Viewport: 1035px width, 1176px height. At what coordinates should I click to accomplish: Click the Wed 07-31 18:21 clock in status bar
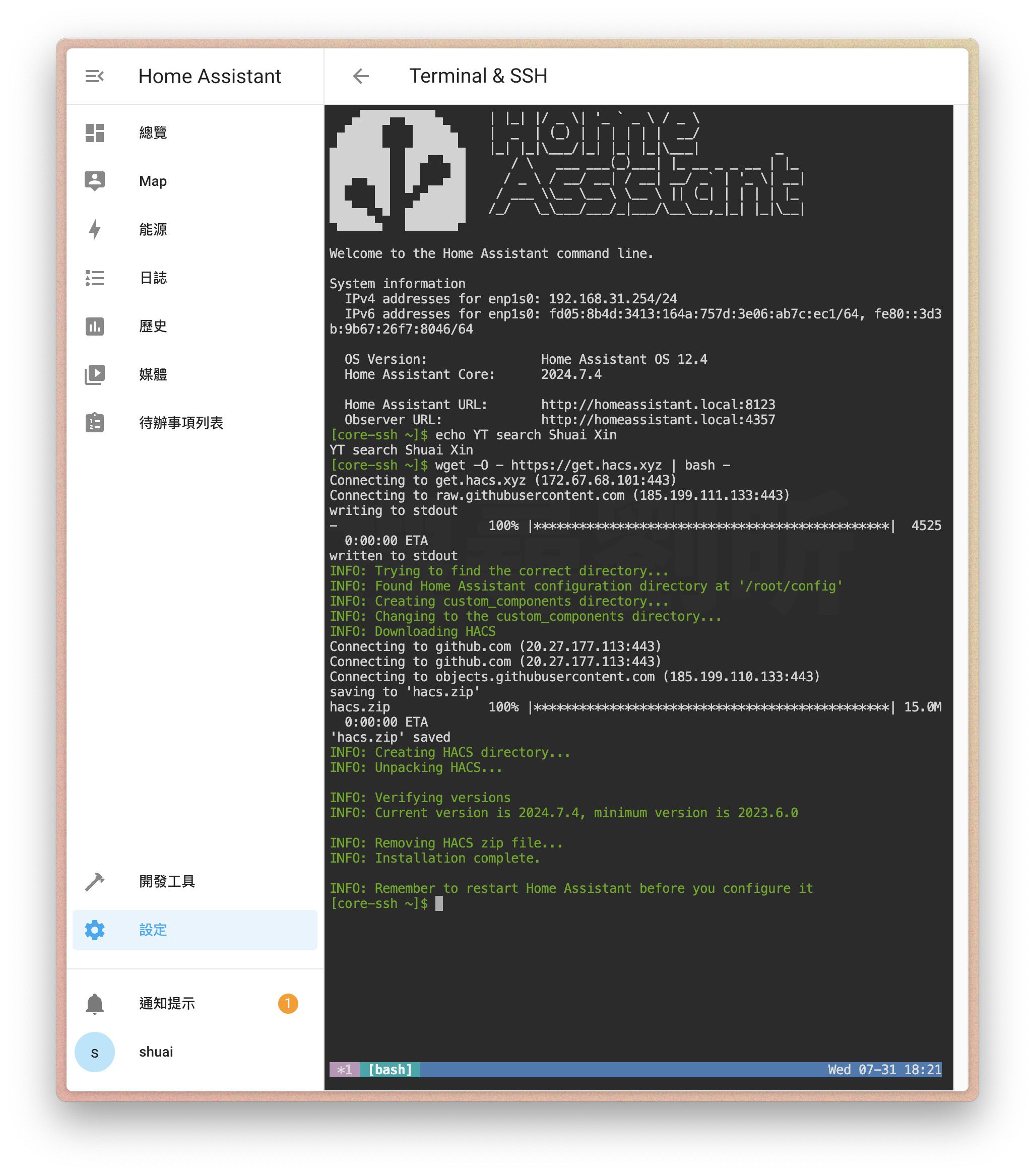[x=884, y=1069]
